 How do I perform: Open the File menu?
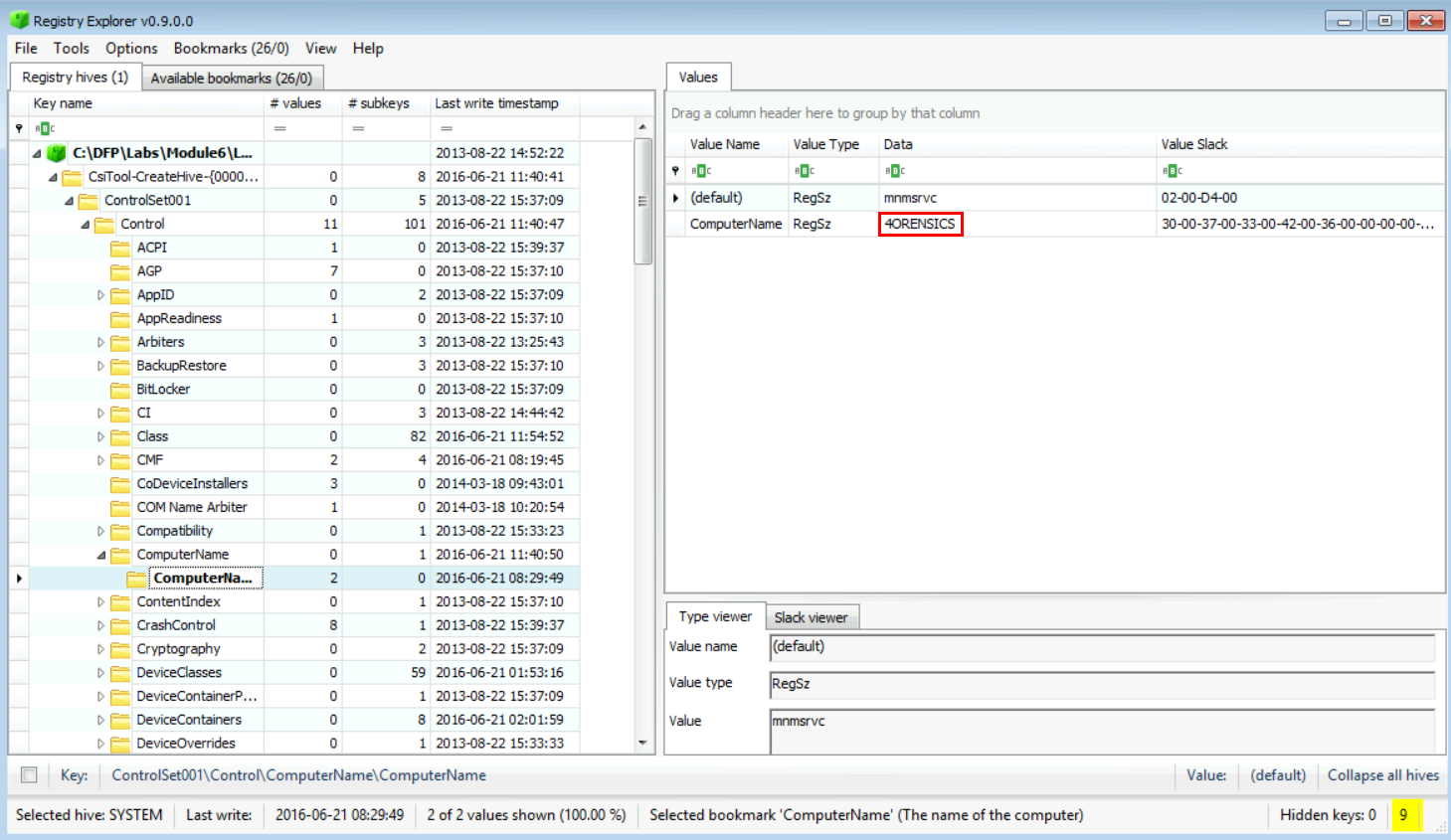pyautogui.click(x=26, y=48)
